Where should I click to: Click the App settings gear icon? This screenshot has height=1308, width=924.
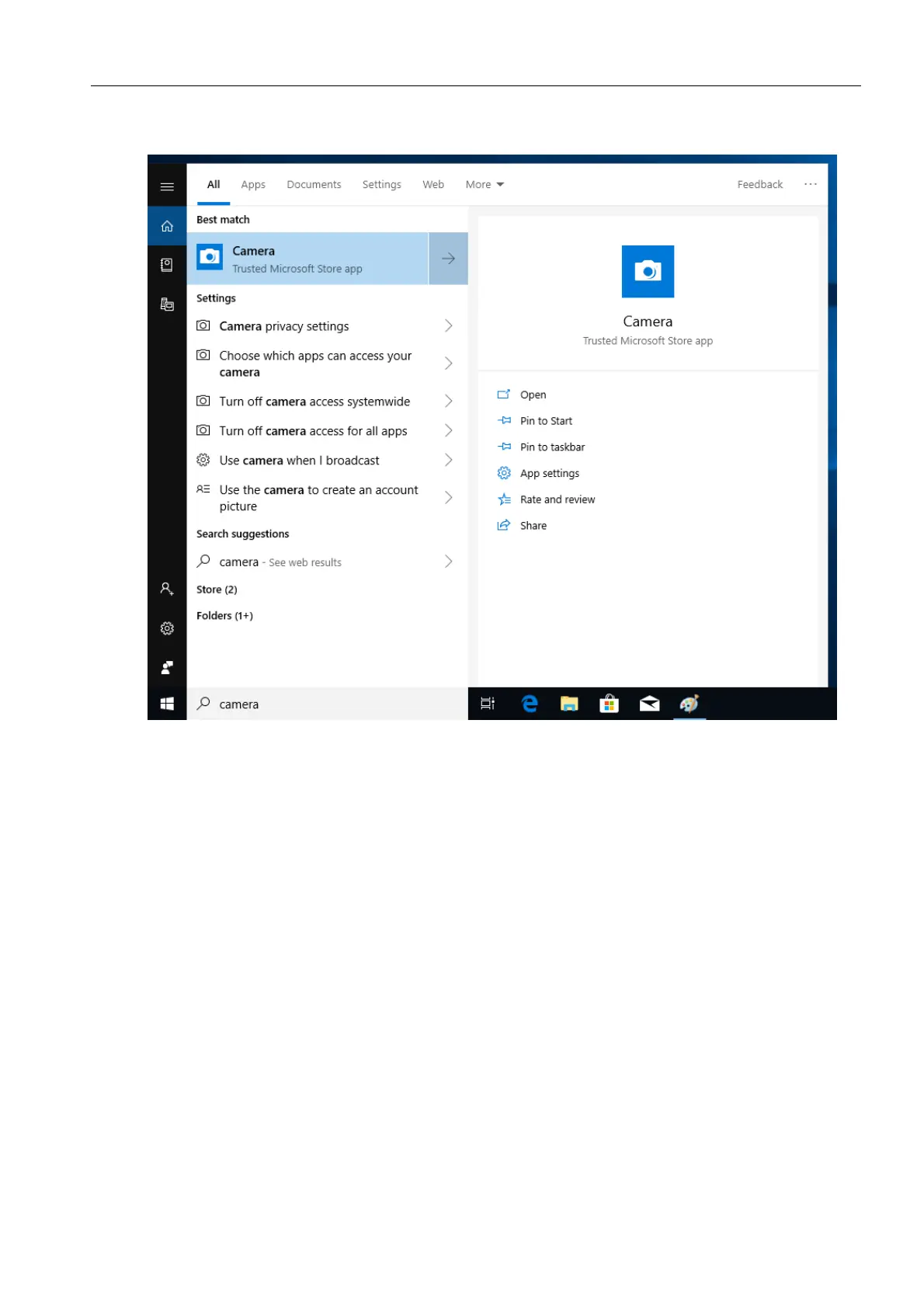(504, 473)
